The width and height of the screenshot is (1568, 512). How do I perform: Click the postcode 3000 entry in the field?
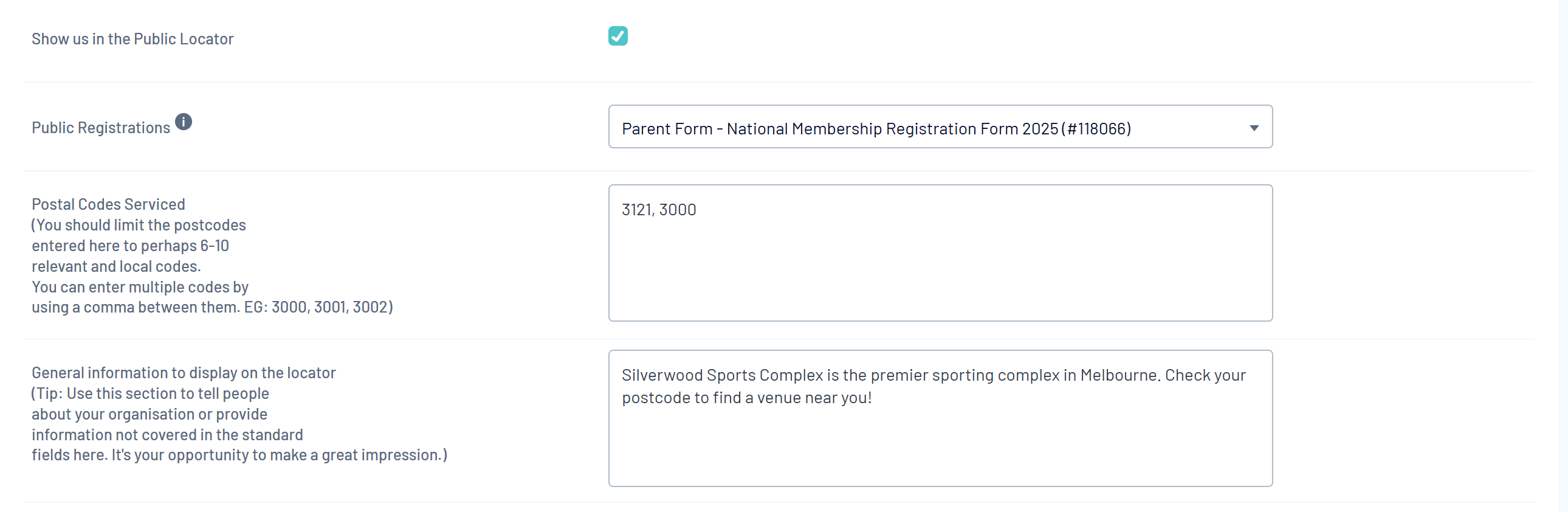pos(677,210)
